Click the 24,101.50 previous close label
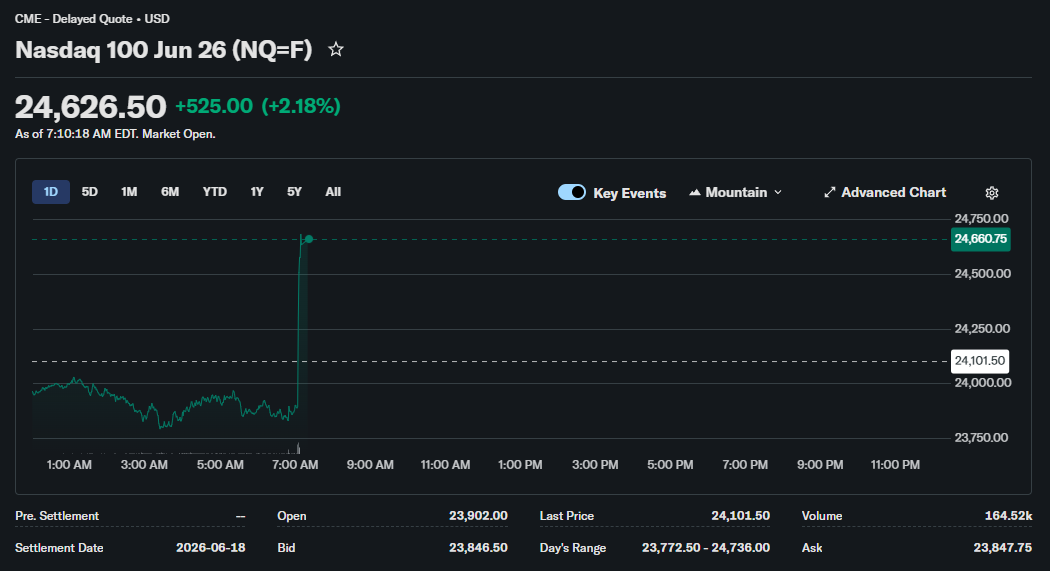This screenshot has width=1050, height=571. tap(980, 361)
